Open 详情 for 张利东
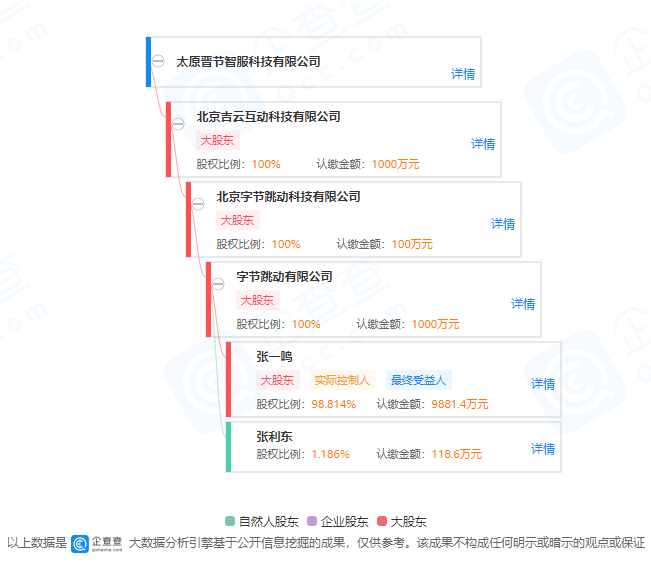Image resolution: width=651 pixels, height=562 pixels. pyautogui.click(x=543, y=449)
